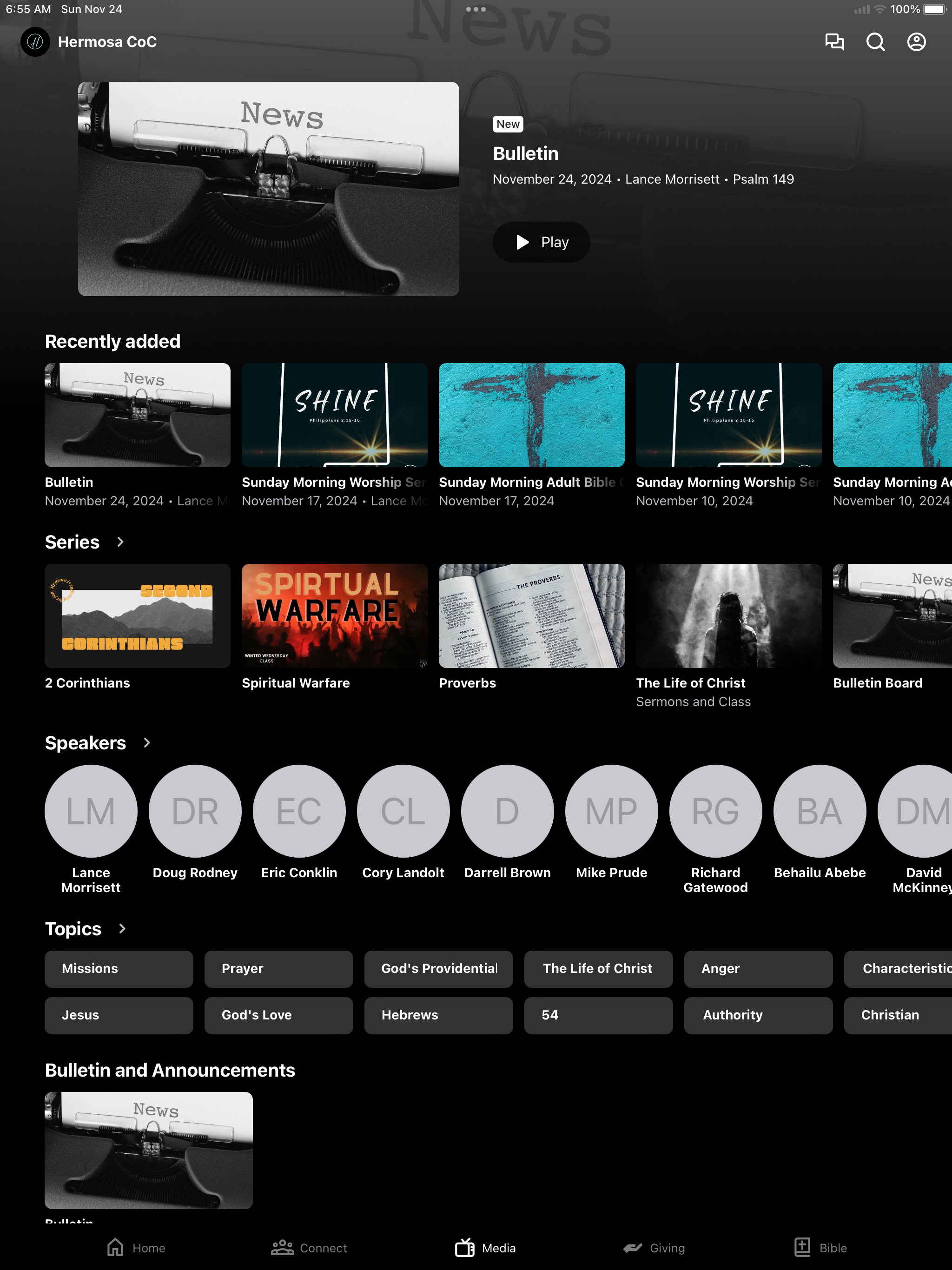Play the Bulletin video

(x=541, y=242)
